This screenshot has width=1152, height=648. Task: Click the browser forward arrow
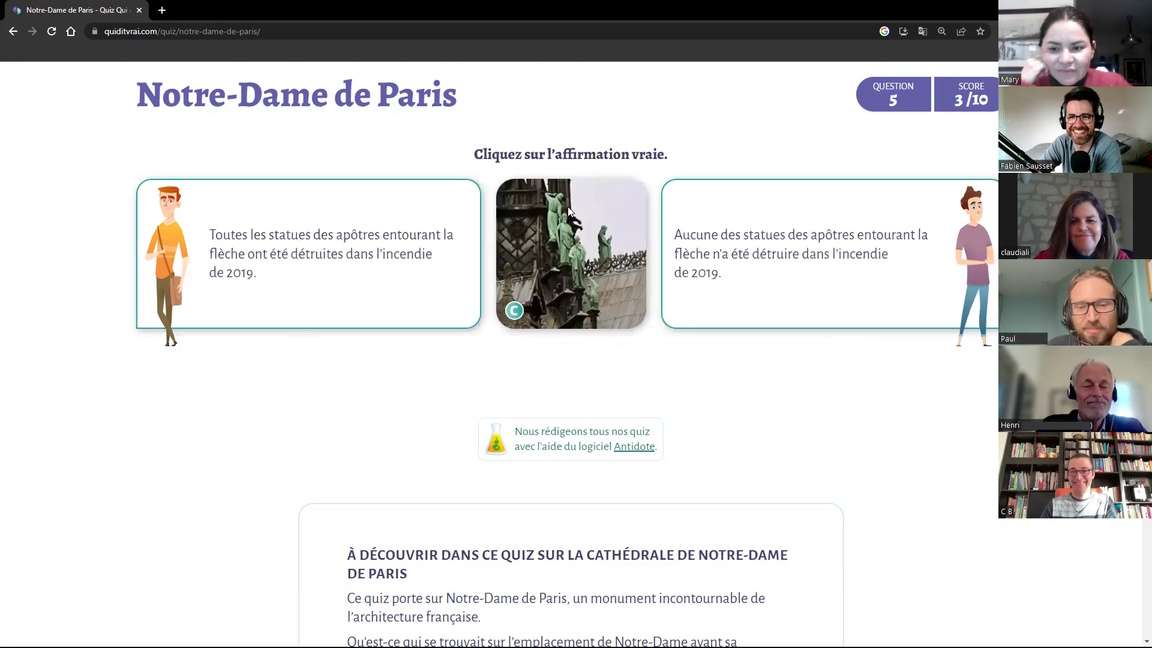click(x=32, y=32)
